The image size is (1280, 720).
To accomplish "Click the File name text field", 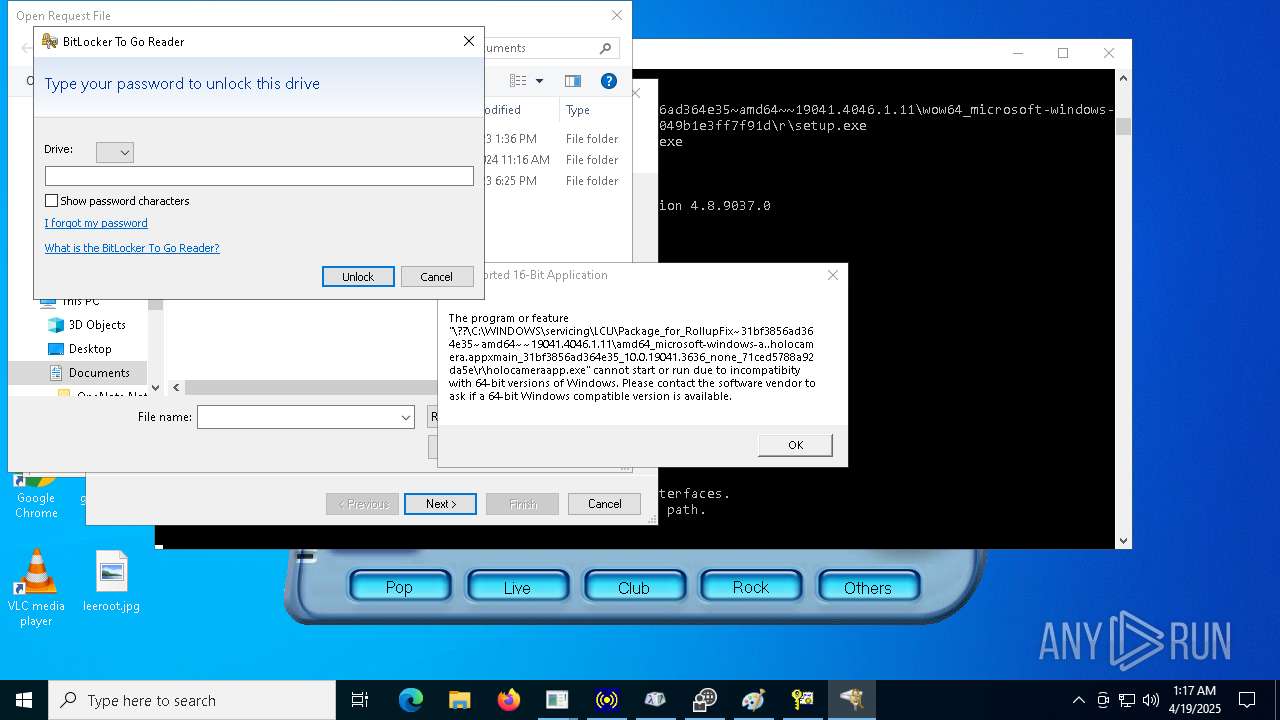I will [x=298, y=417].
